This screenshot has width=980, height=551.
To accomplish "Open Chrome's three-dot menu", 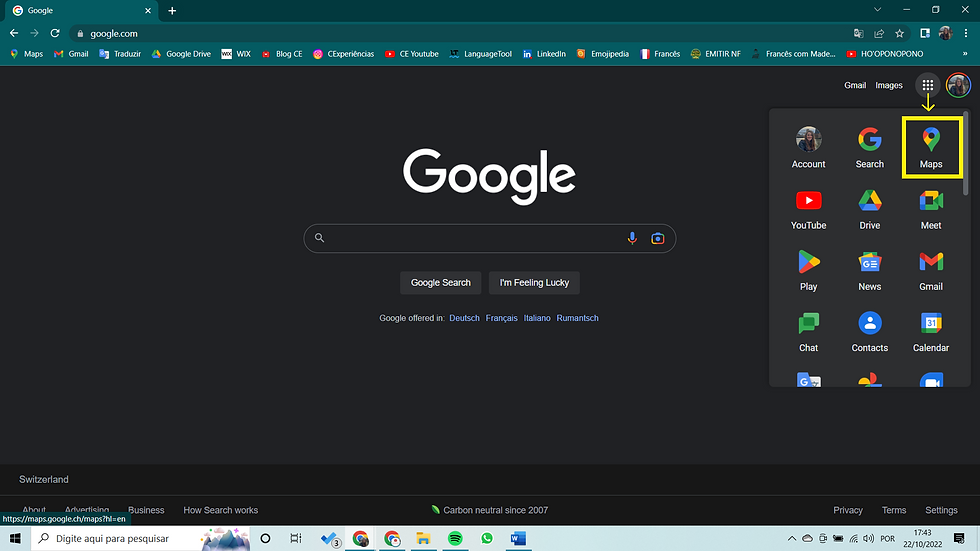I will (x=966, y=33).
